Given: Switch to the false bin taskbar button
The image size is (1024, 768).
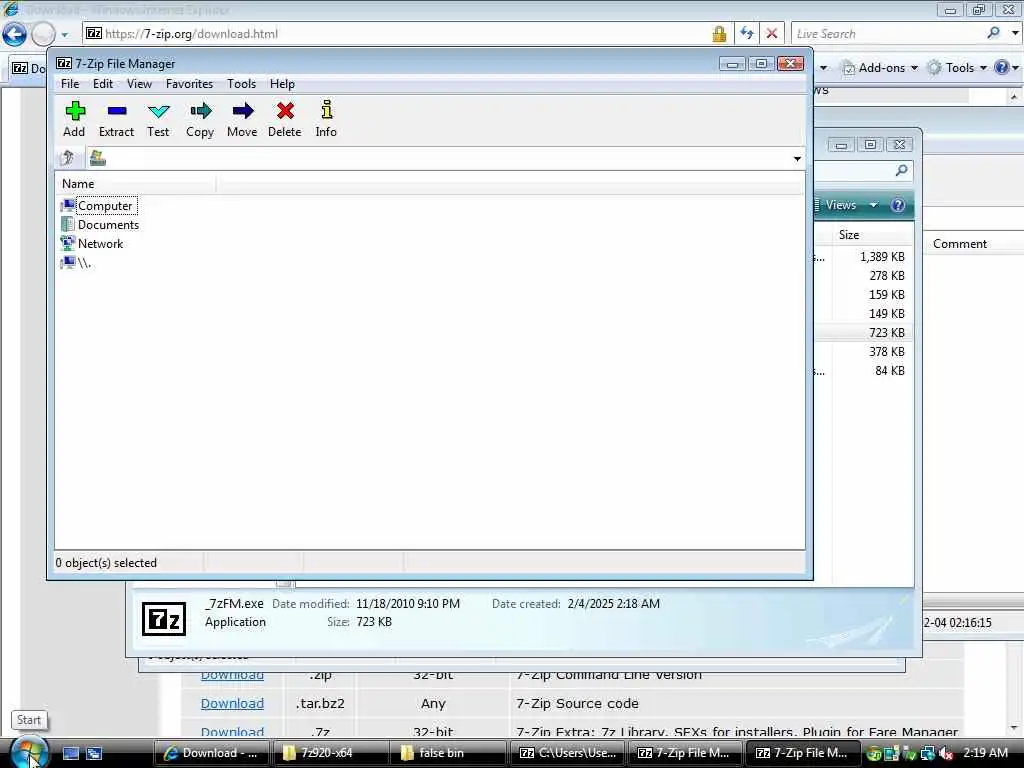Looking at the screenshot, I should tap(448, 753).
